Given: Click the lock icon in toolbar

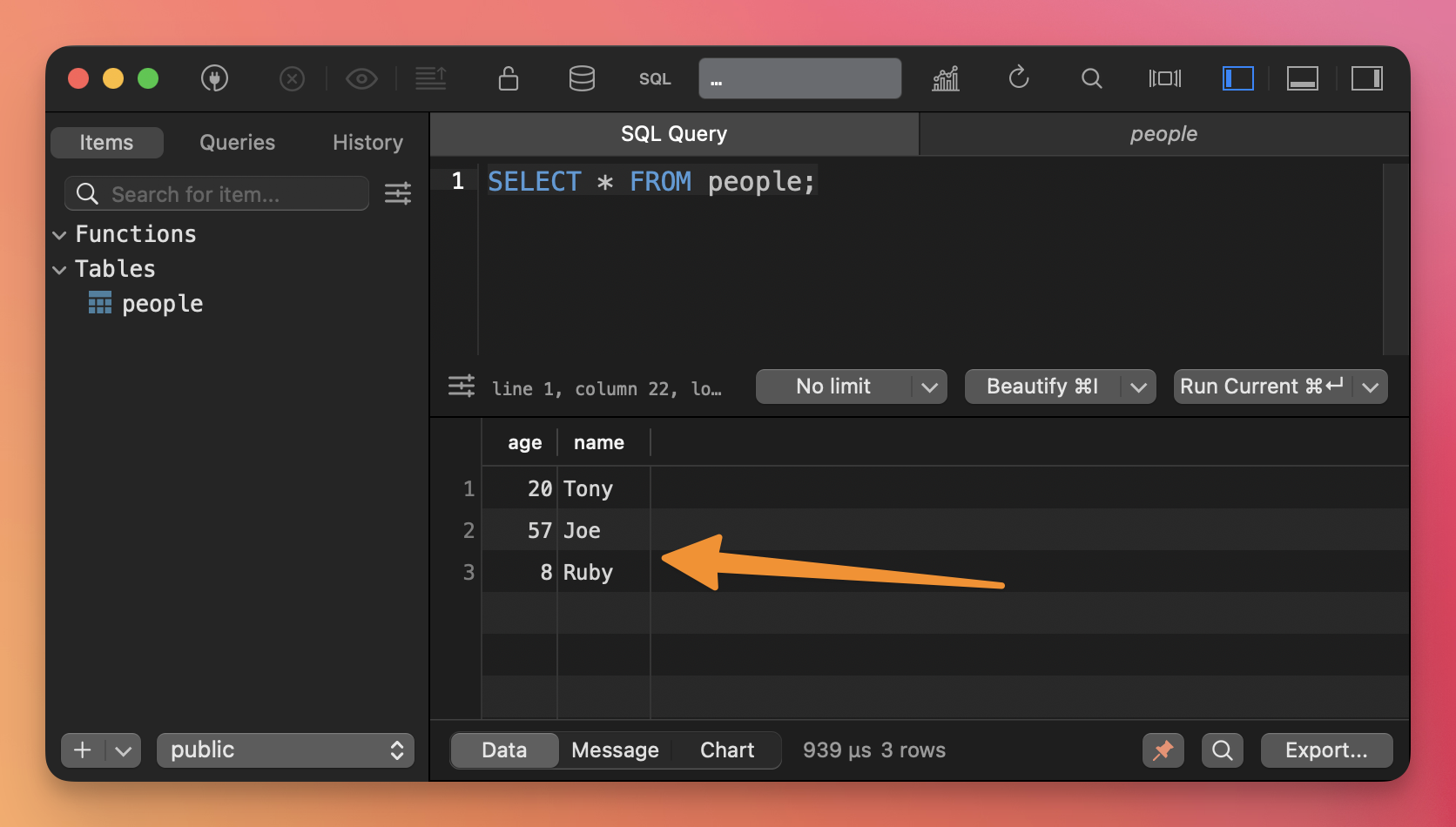Looking at the screenshot, I should (509, 78).
